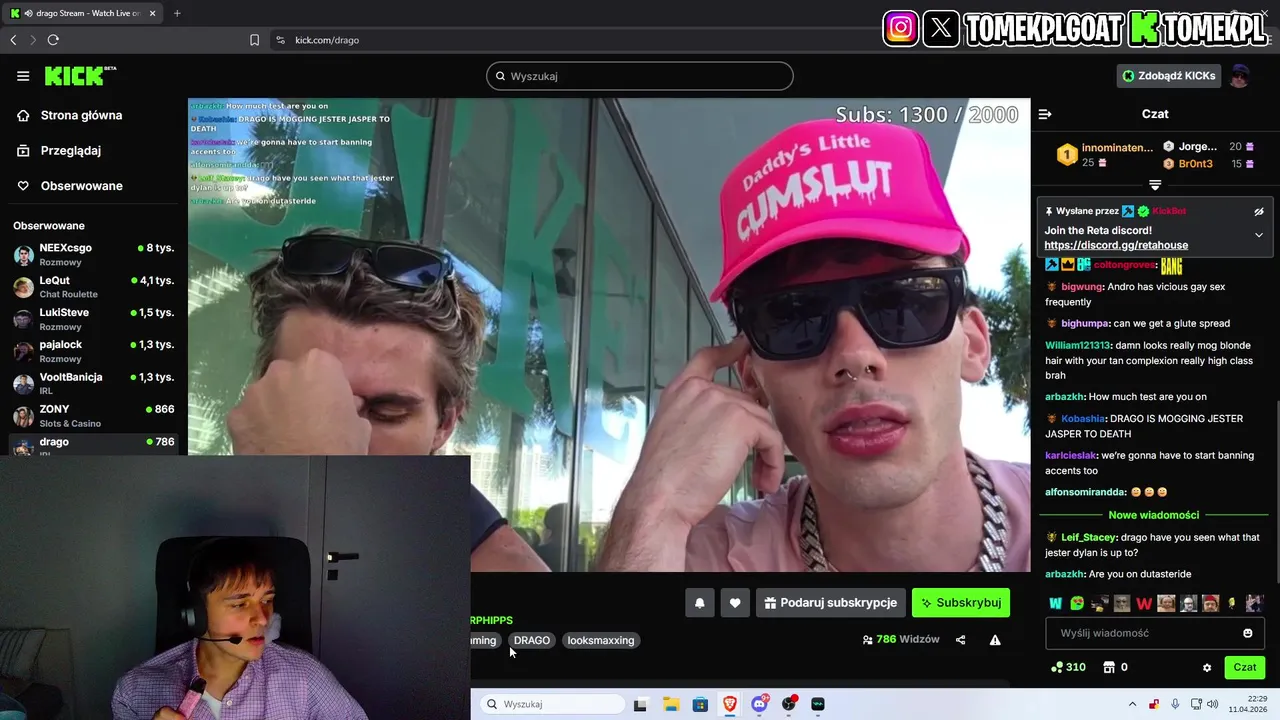Open the emoji picker in message box

1247,633
